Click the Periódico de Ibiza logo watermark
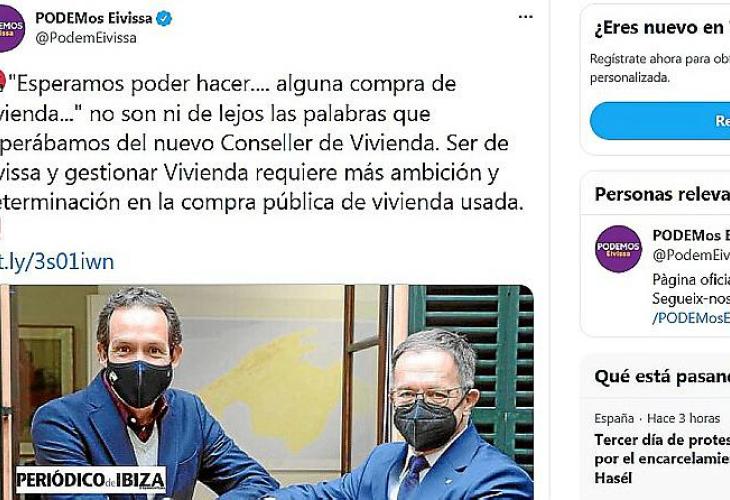This screenshot has height=500, width=730. coord(91,480)
